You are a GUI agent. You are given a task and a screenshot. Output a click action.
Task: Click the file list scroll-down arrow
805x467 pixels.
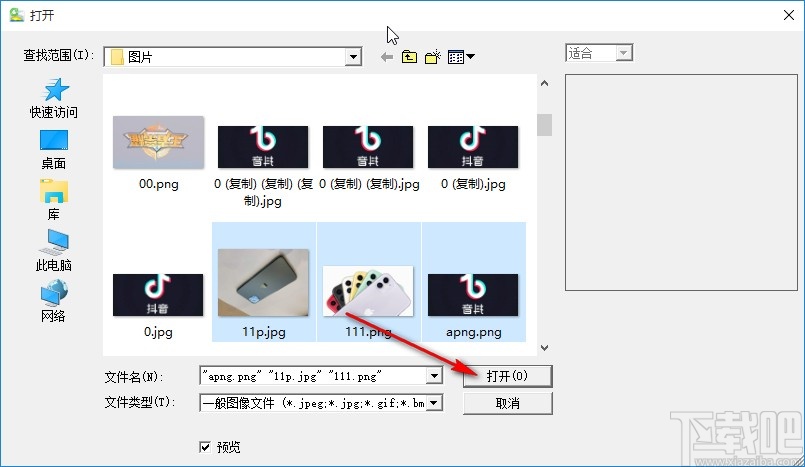[x=544, y=348]
